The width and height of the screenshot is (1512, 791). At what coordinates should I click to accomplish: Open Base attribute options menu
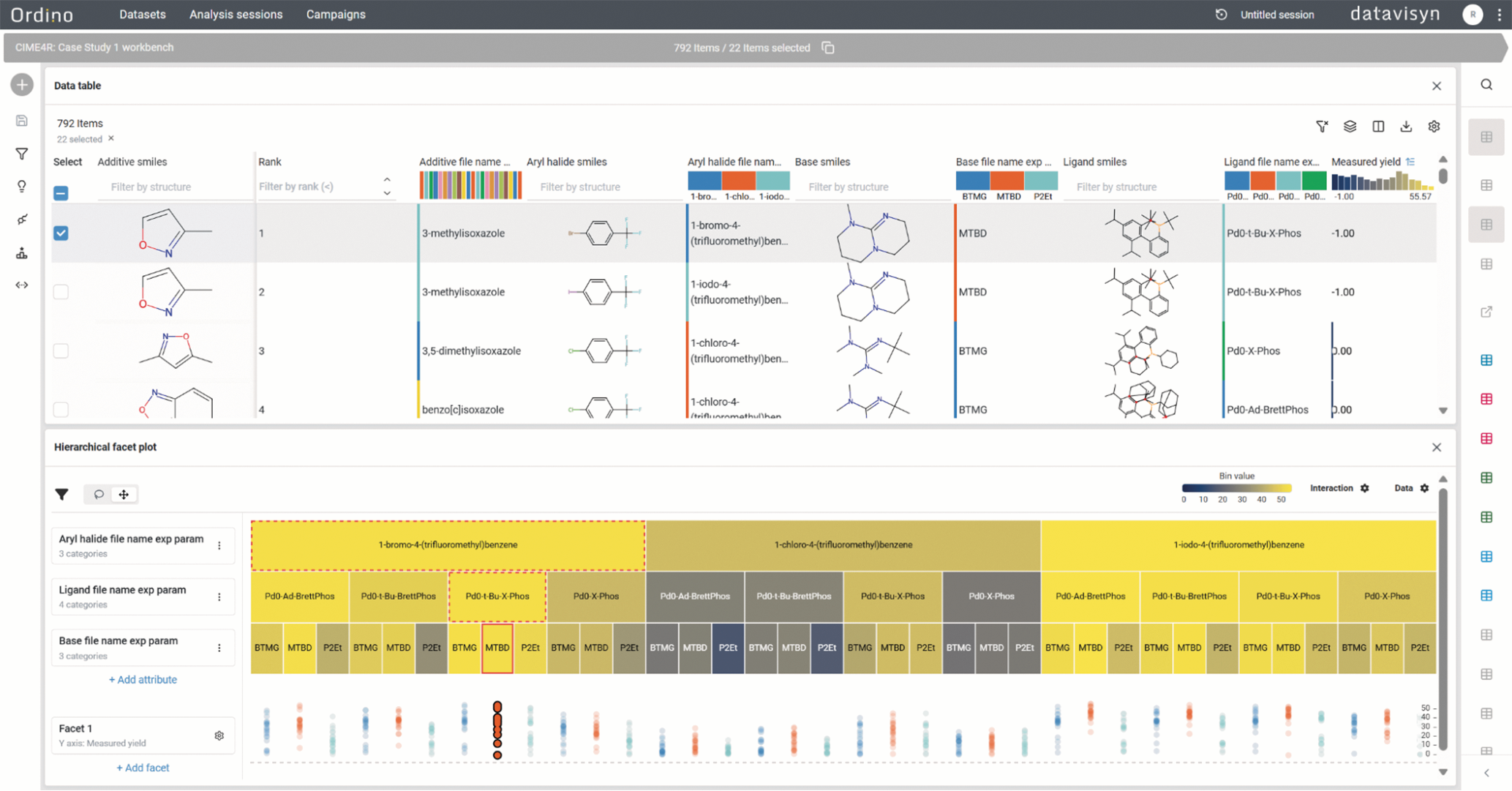pos(219,648)
